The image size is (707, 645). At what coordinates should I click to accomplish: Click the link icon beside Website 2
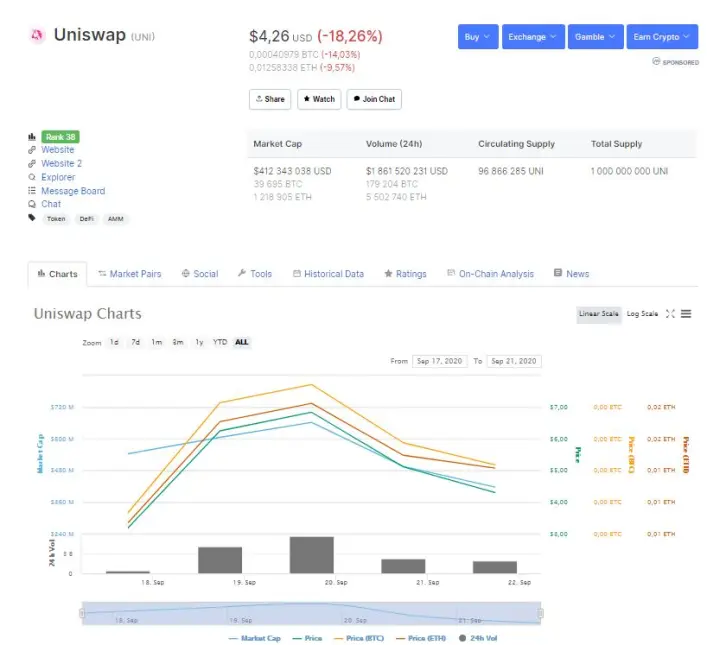(32, 163)
